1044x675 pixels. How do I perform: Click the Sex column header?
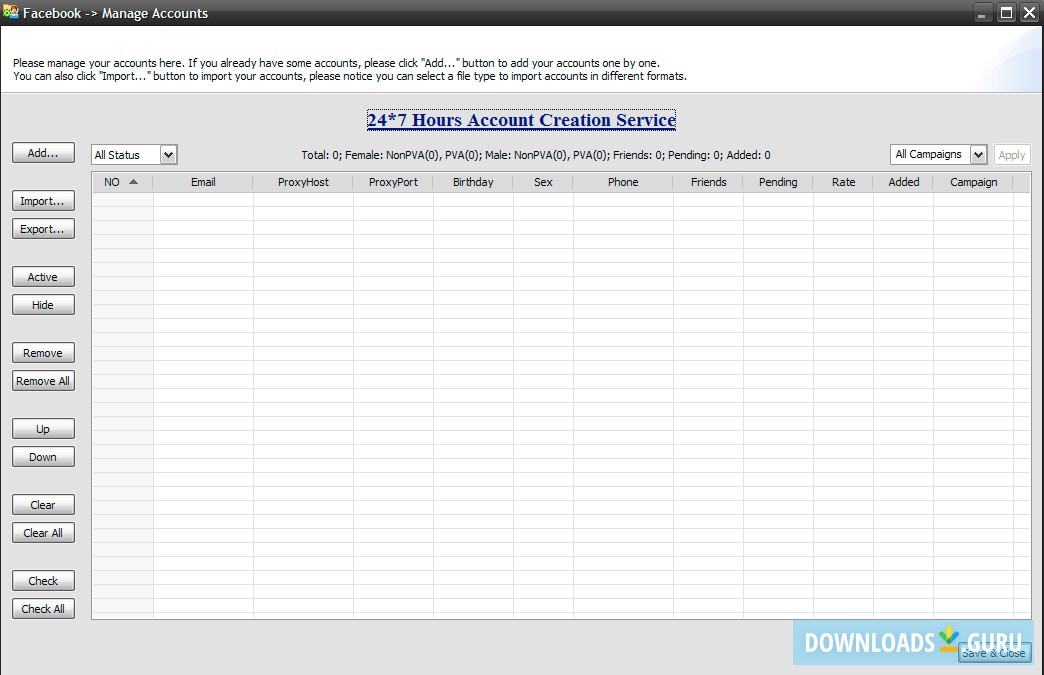pyautogui.click(x=543, y=182)
